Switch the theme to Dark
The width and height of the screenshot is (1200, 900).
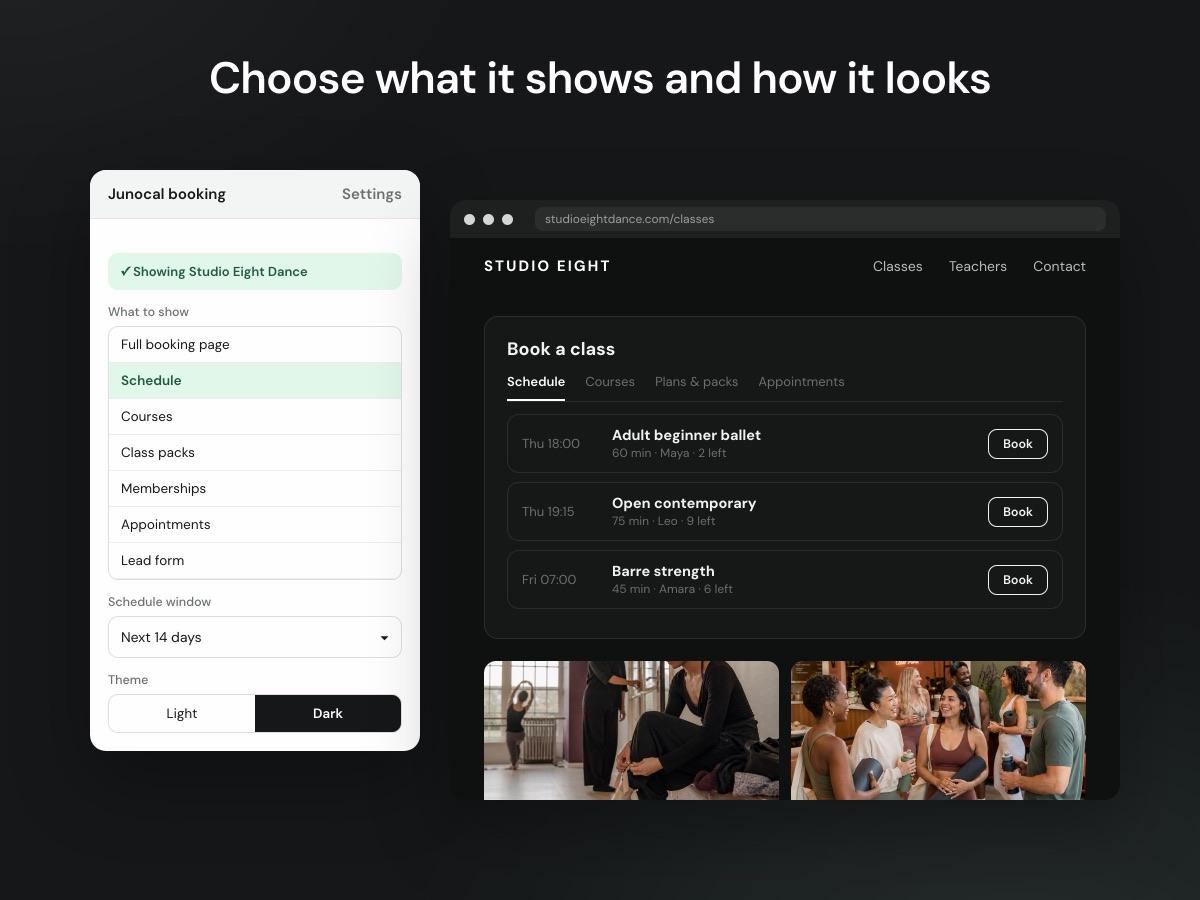(x=328, y=713)
